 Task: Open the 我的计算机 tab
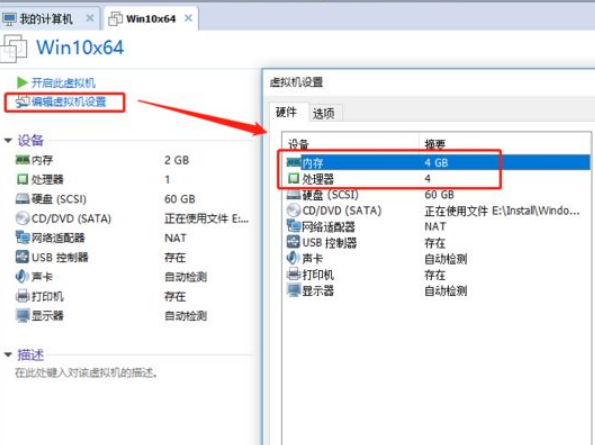46,18
